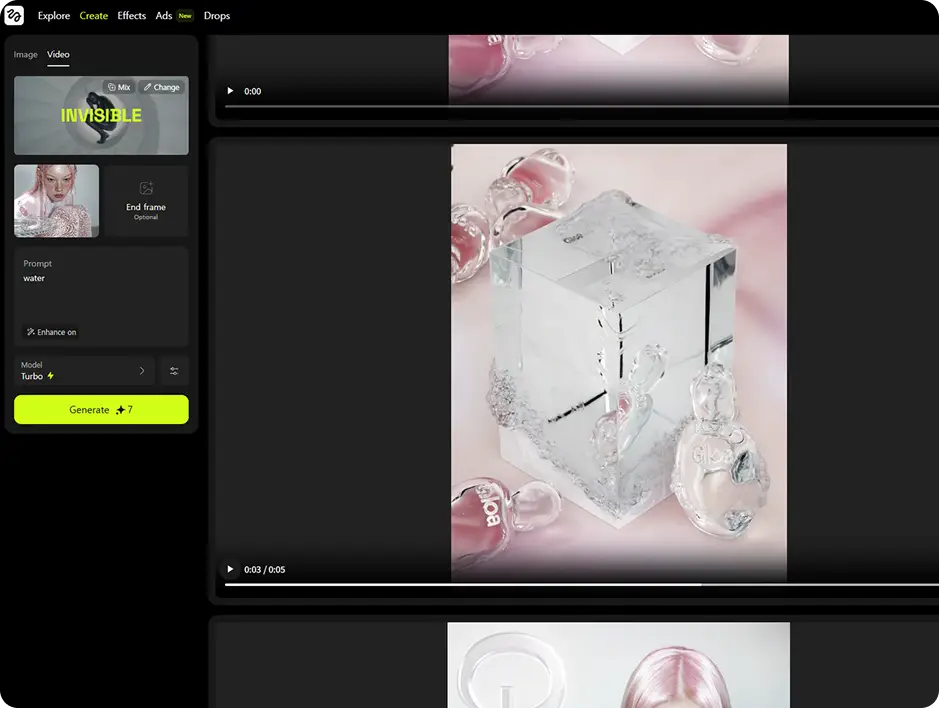Seek the glass cube video progress bar

tap(581, 585)
